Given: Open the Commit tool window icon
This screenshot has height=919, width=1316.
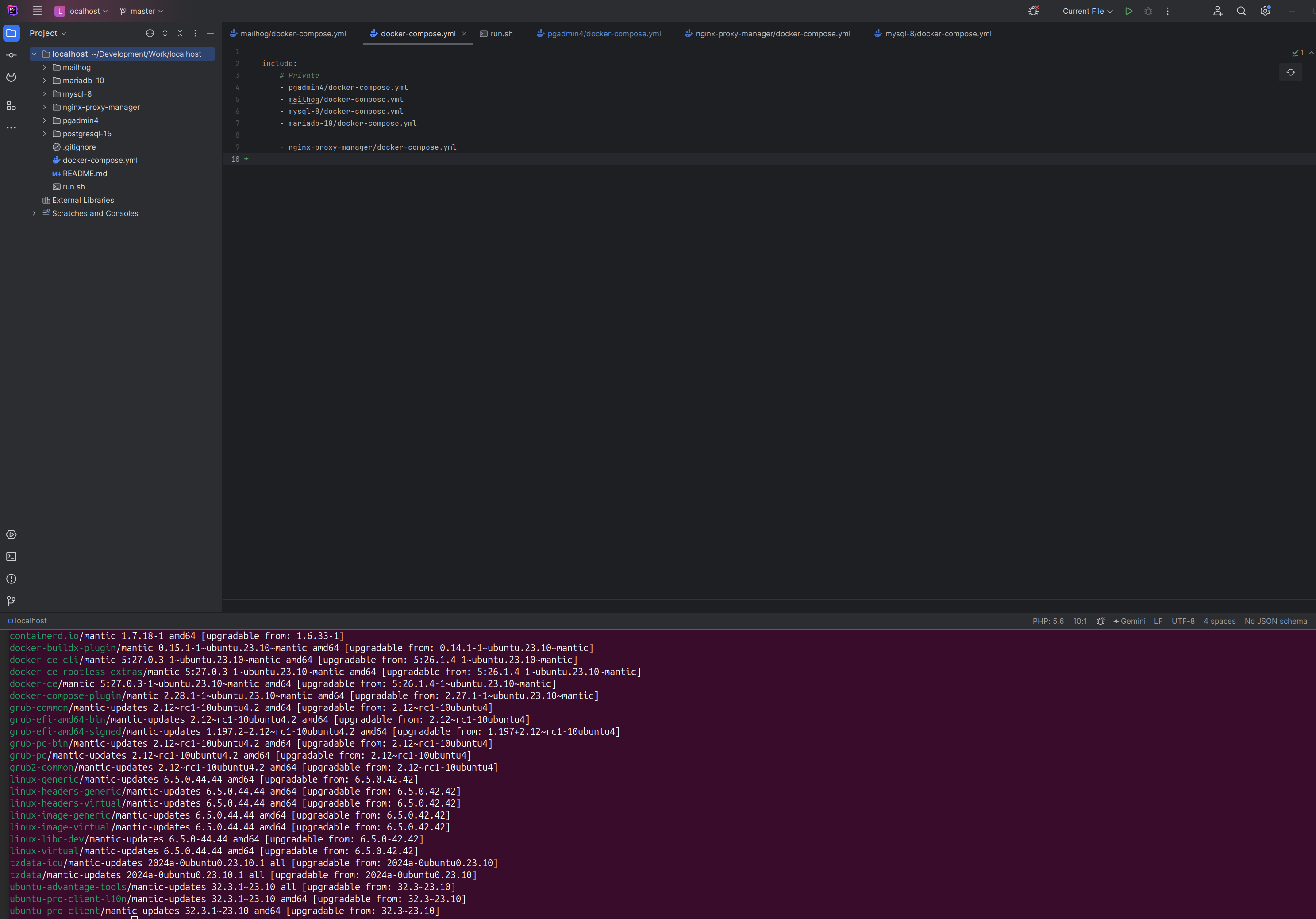Looking at the screenshot, I should [x=12, y=55].
